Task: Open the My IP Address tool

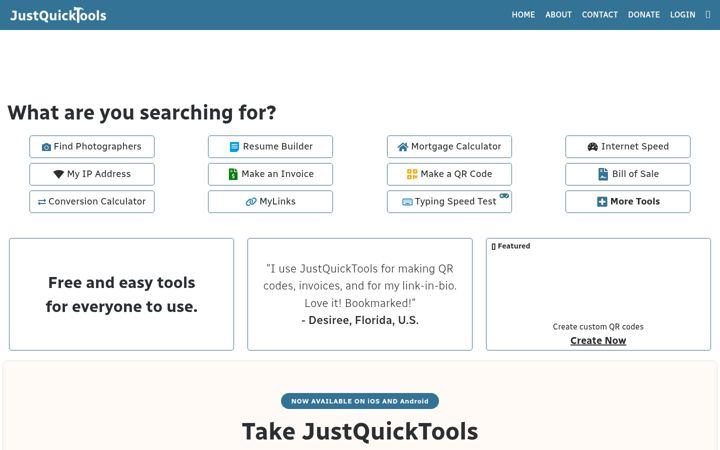Action: pos(92,174)
